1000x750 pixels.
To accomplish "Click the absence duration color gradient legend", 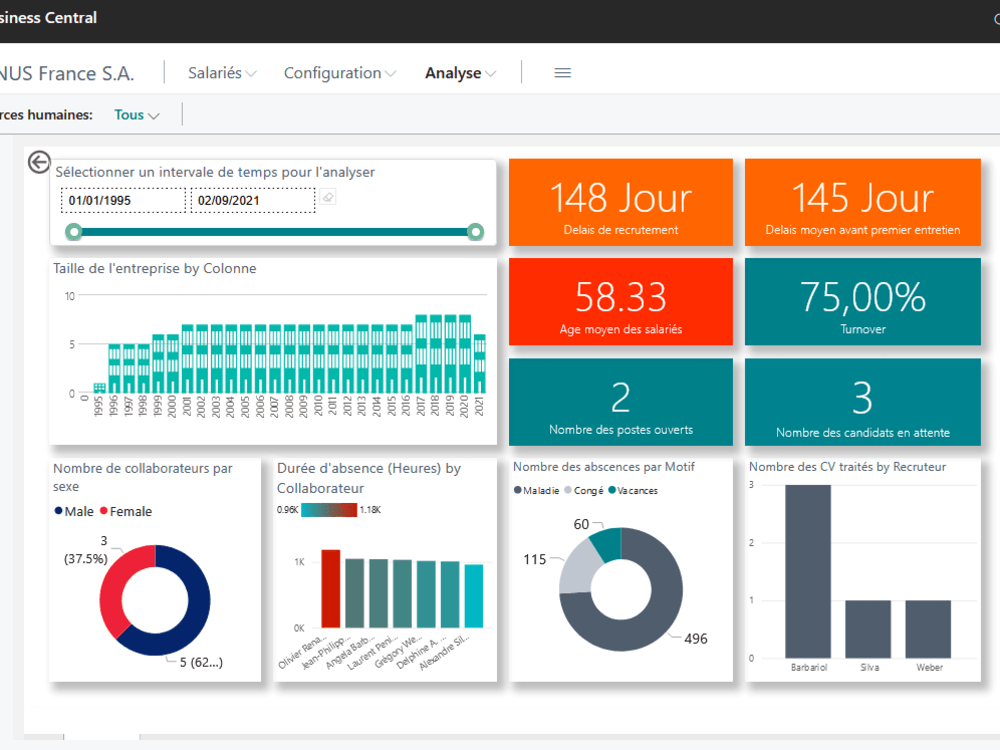I will point(328,510).
